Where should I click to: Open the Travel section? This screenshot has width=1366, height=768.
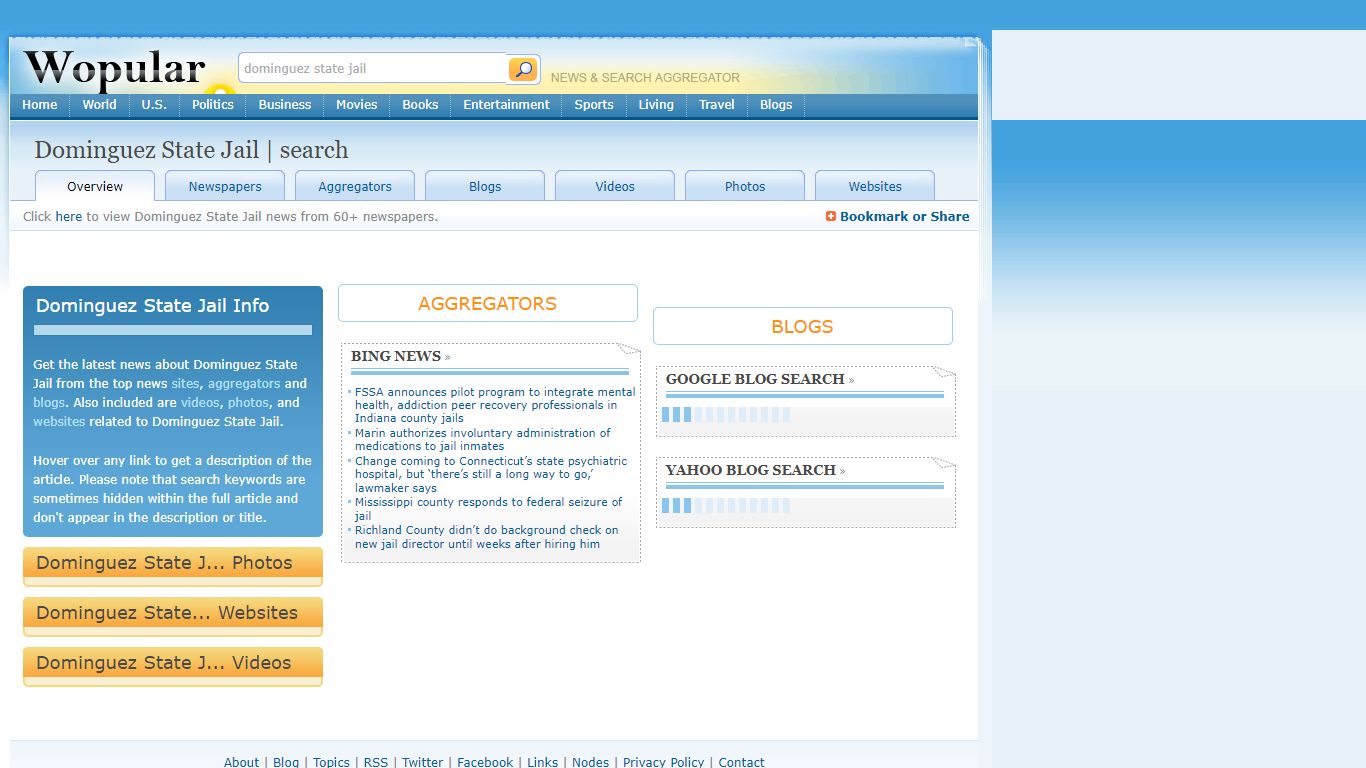(x=717, y=105)
